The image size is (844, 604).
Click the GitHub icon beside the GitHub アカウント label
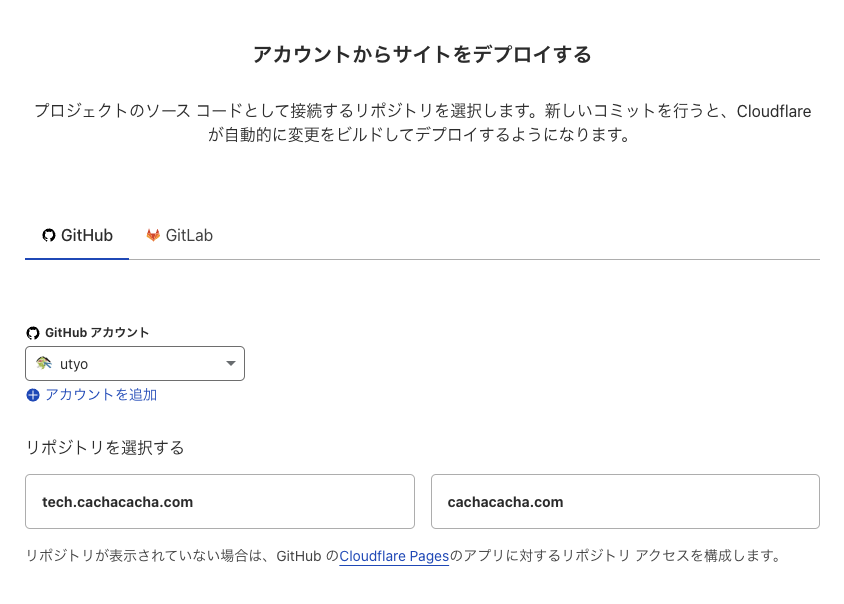point(33,333)
